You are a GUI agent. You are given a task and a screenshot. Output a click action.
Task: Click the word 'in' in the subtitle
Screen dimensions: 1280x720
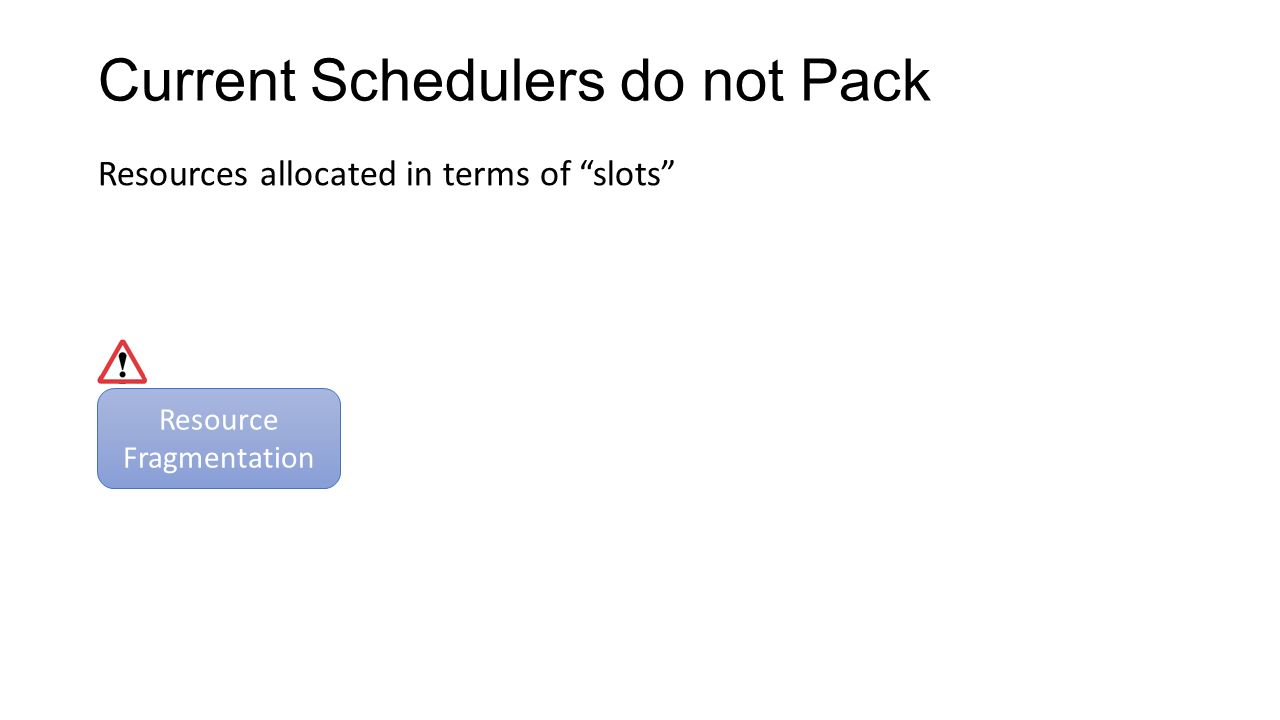[418, 174]
